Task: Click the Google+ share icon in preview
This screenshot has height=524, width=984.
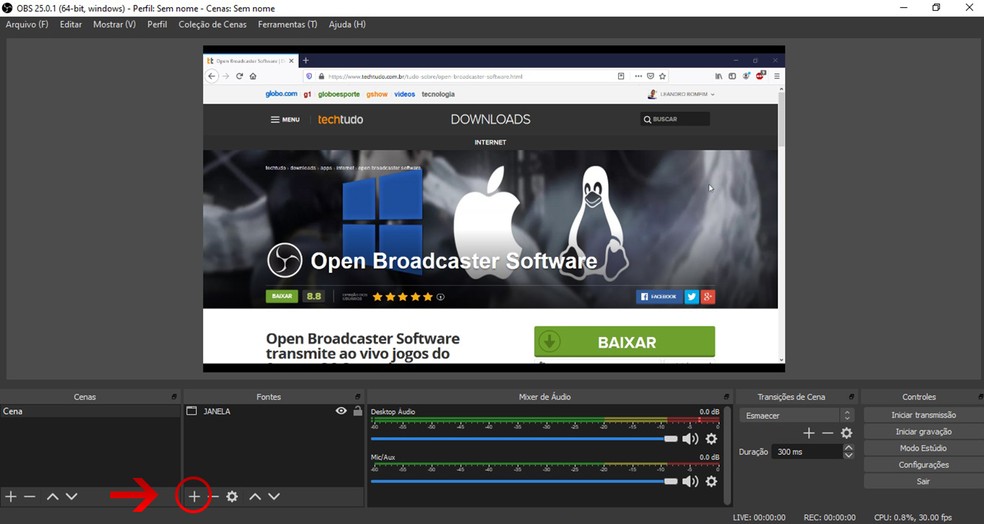Action: coord(708,296)
